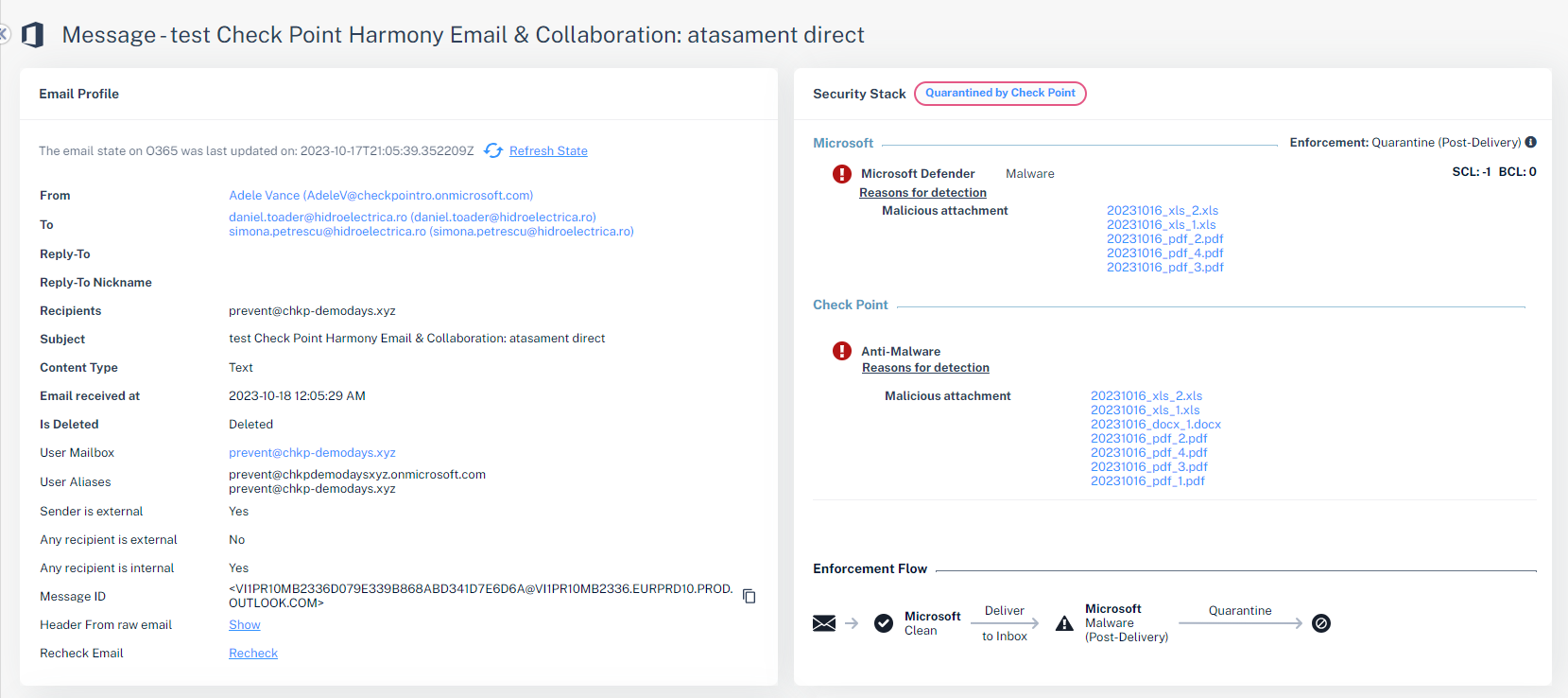Open sender Adele Vance link
This screenshot has height=698, width=1568.
pos(381,195)
